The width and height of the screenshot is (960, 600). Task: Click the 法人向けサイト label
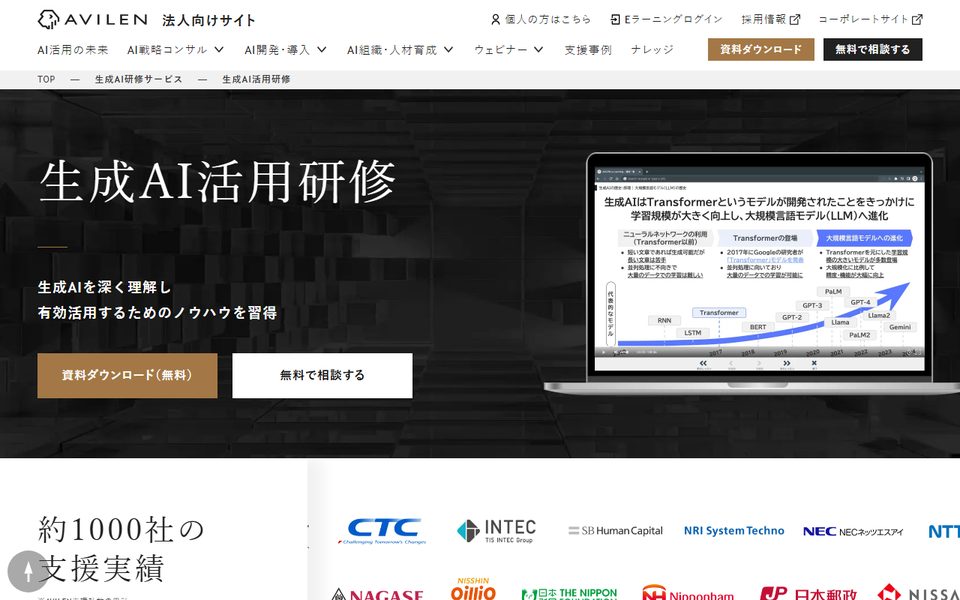[x=209, y=20]
